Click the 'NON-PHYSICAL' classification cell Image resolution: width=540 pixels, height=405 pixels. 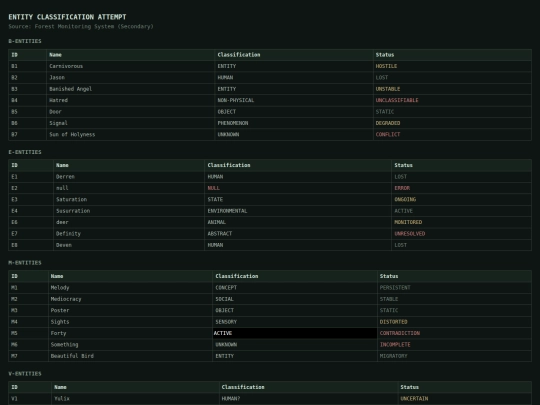click(x=294, y=100)
